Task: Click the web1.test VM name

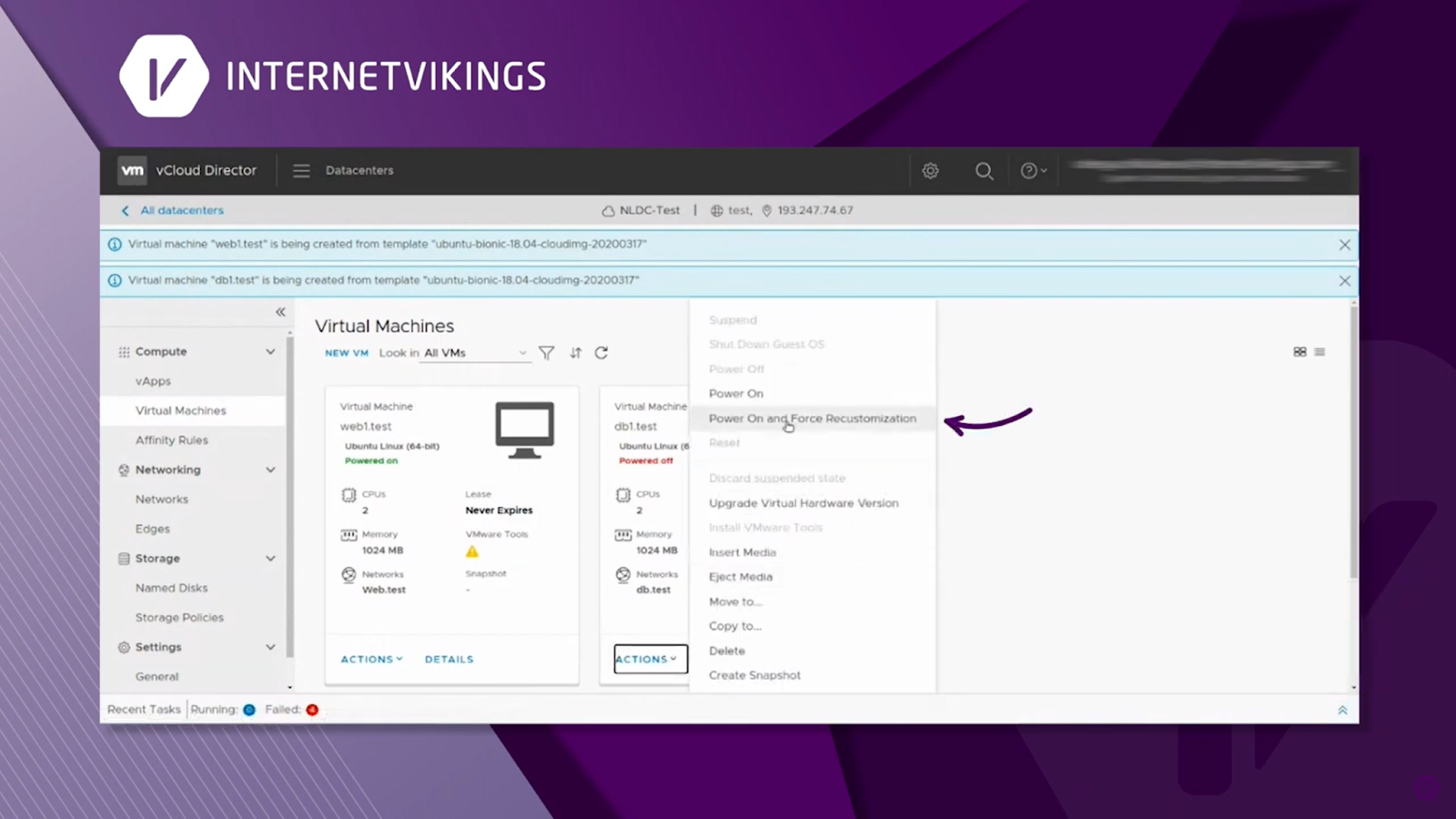Action: 366,427
